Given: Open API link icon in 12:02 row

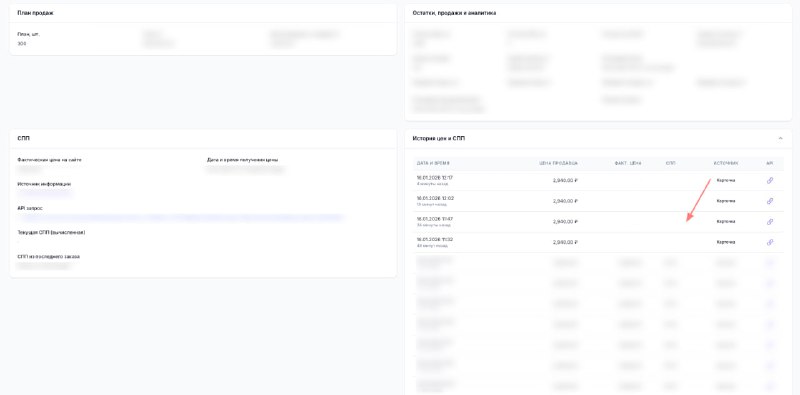Looking at the screenshot, I should [770, 201].
